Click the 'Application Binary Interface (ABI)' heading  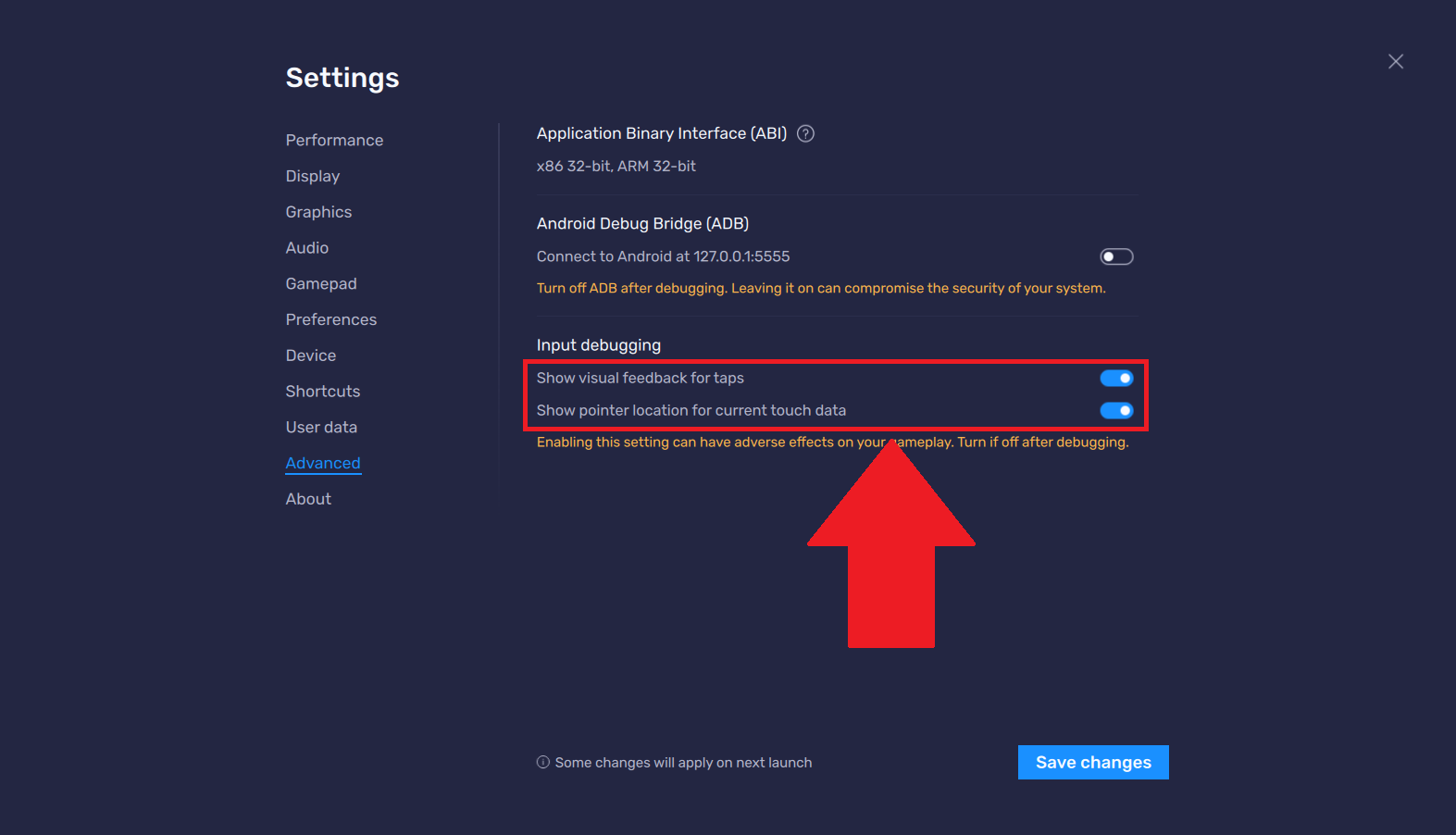[662, 133]
